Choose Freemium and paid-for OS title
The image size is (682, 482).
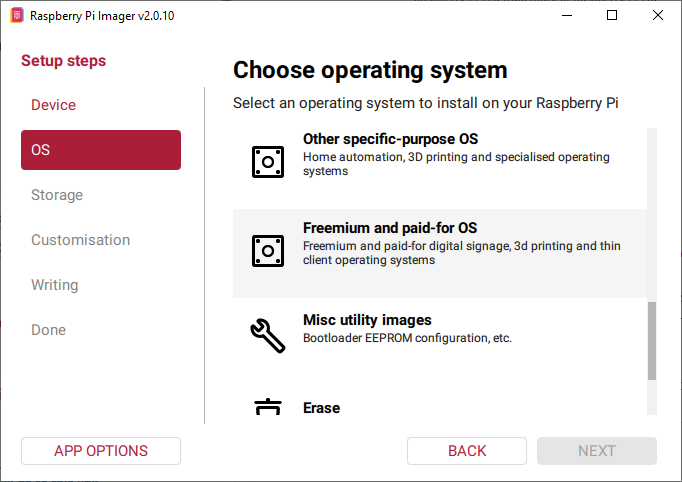tap(390, 228)
